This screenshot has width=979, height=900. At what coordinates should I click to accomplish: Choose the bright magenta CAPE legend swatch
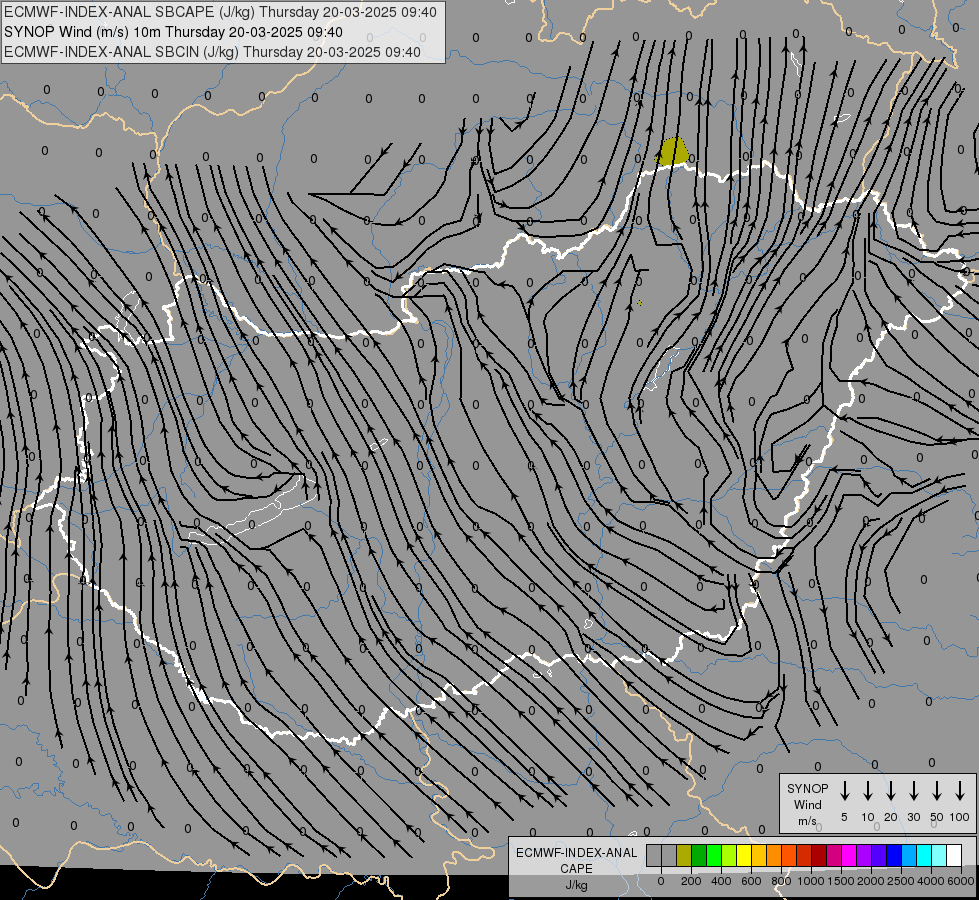click(849, 855)
